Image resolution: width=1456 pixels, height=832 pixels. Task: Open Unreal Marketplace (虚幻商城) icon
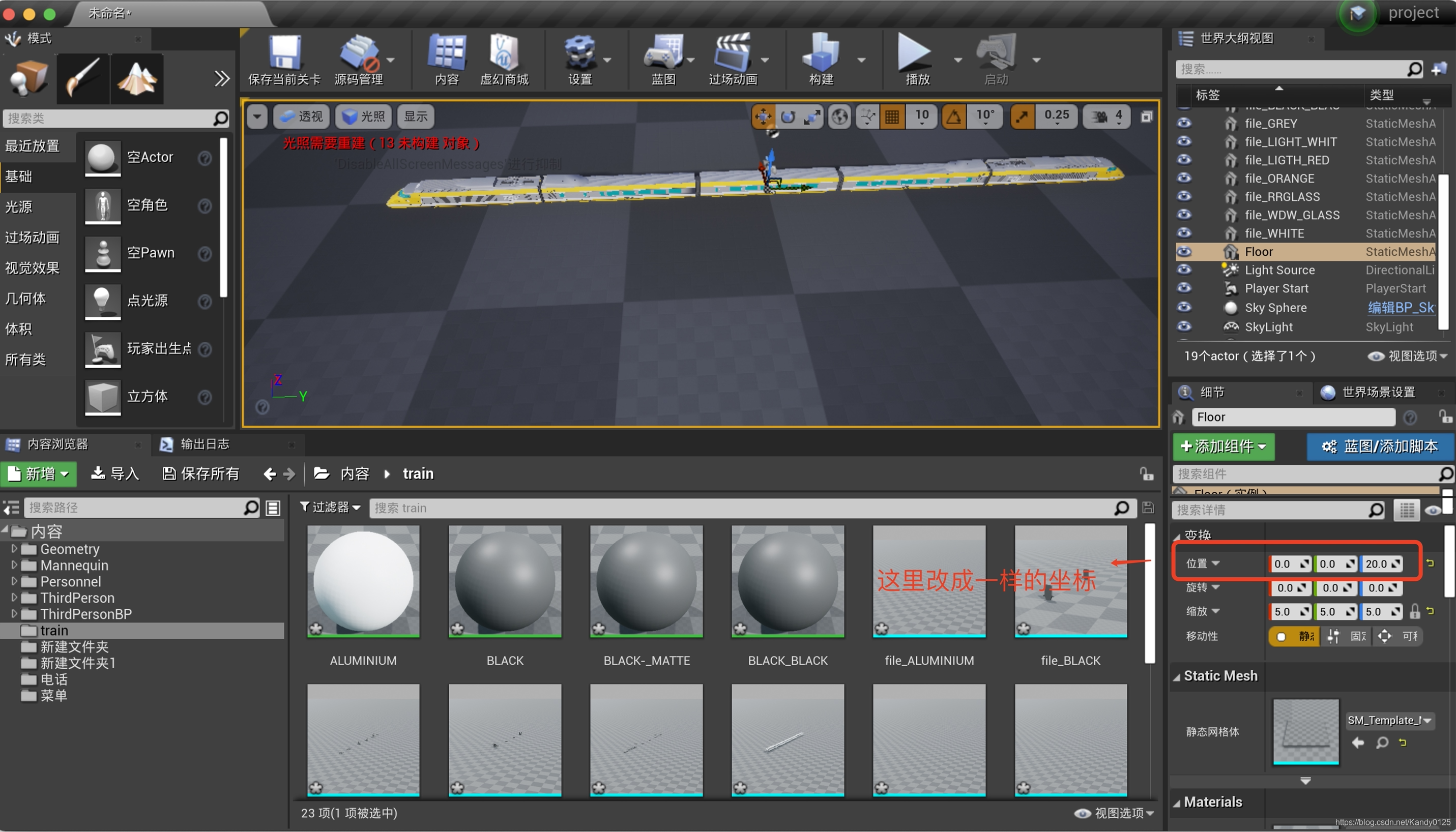point(504,60)
